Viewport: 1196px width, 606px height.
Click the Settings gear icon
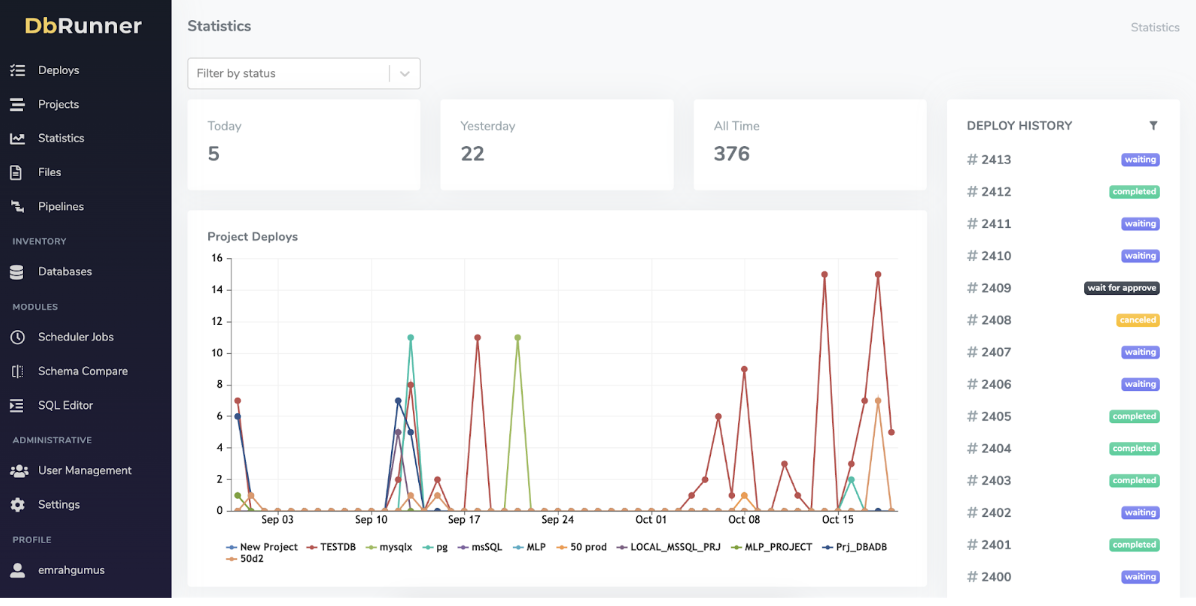tap(17, 505)
